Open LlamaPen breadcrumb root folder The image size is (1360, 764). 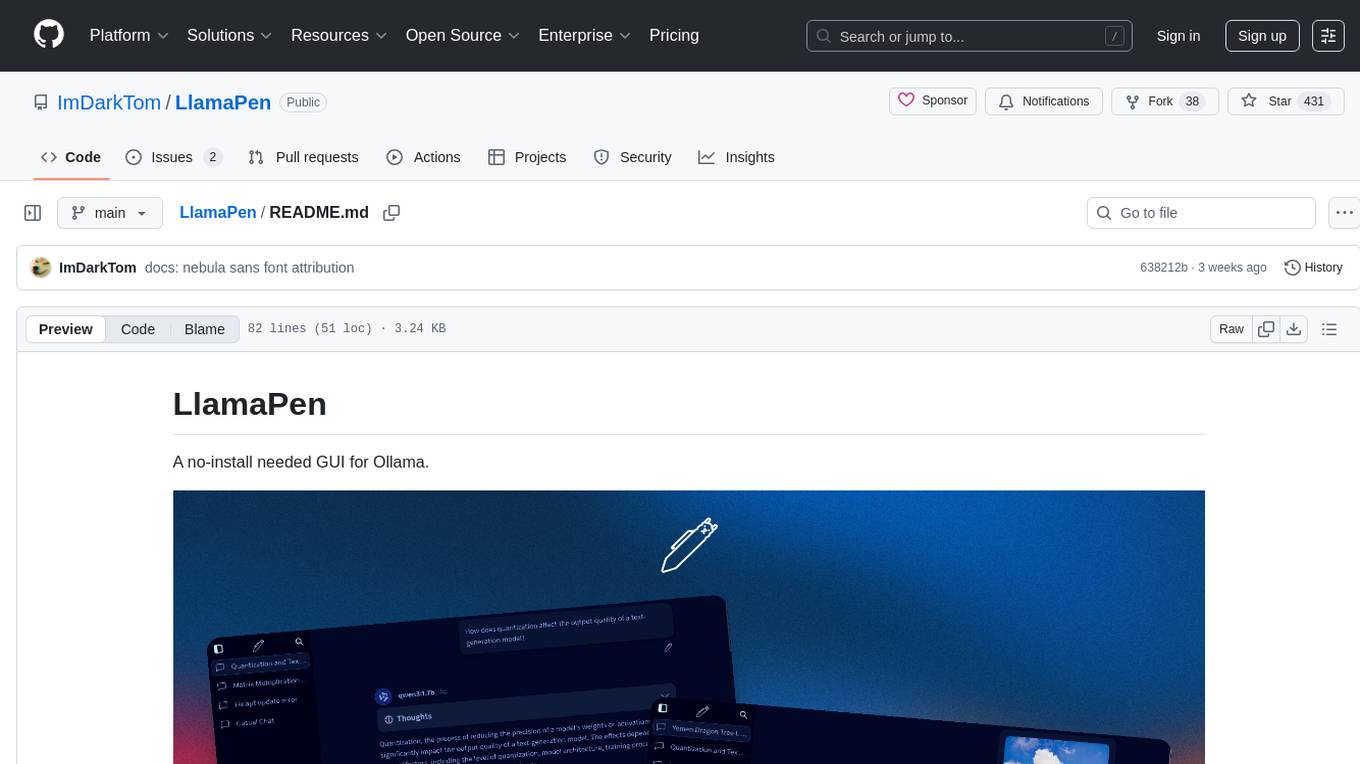[x=218, y=212]
